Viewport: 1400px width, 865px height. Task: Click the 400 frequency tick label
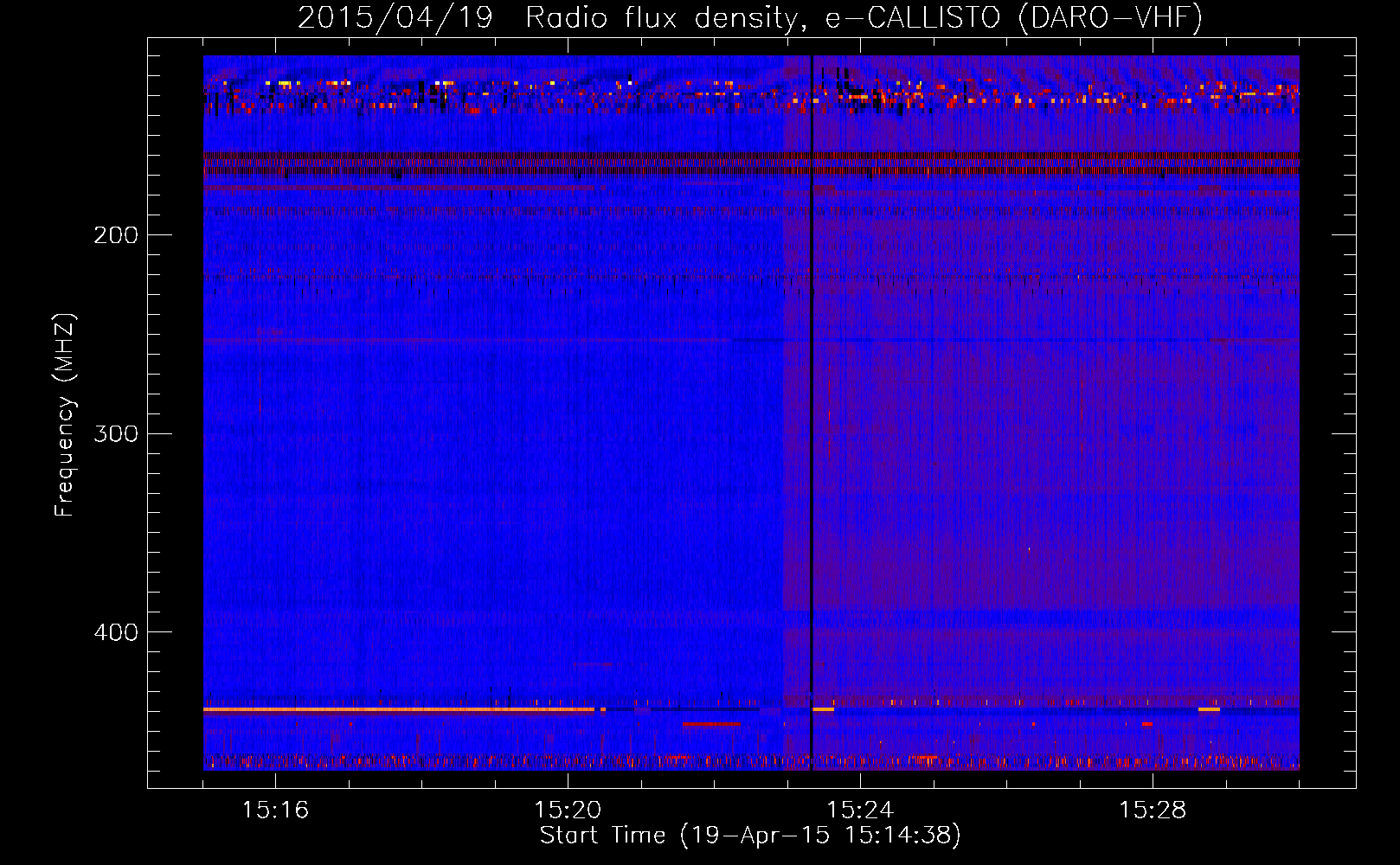[116, 632]
